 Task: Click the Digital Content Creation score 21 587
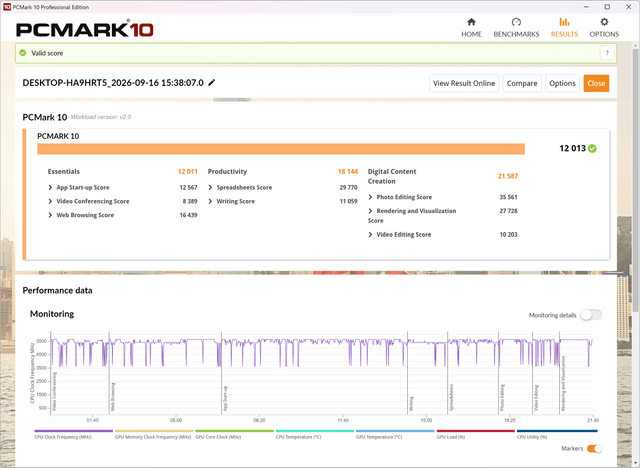(x=508, y=176)
